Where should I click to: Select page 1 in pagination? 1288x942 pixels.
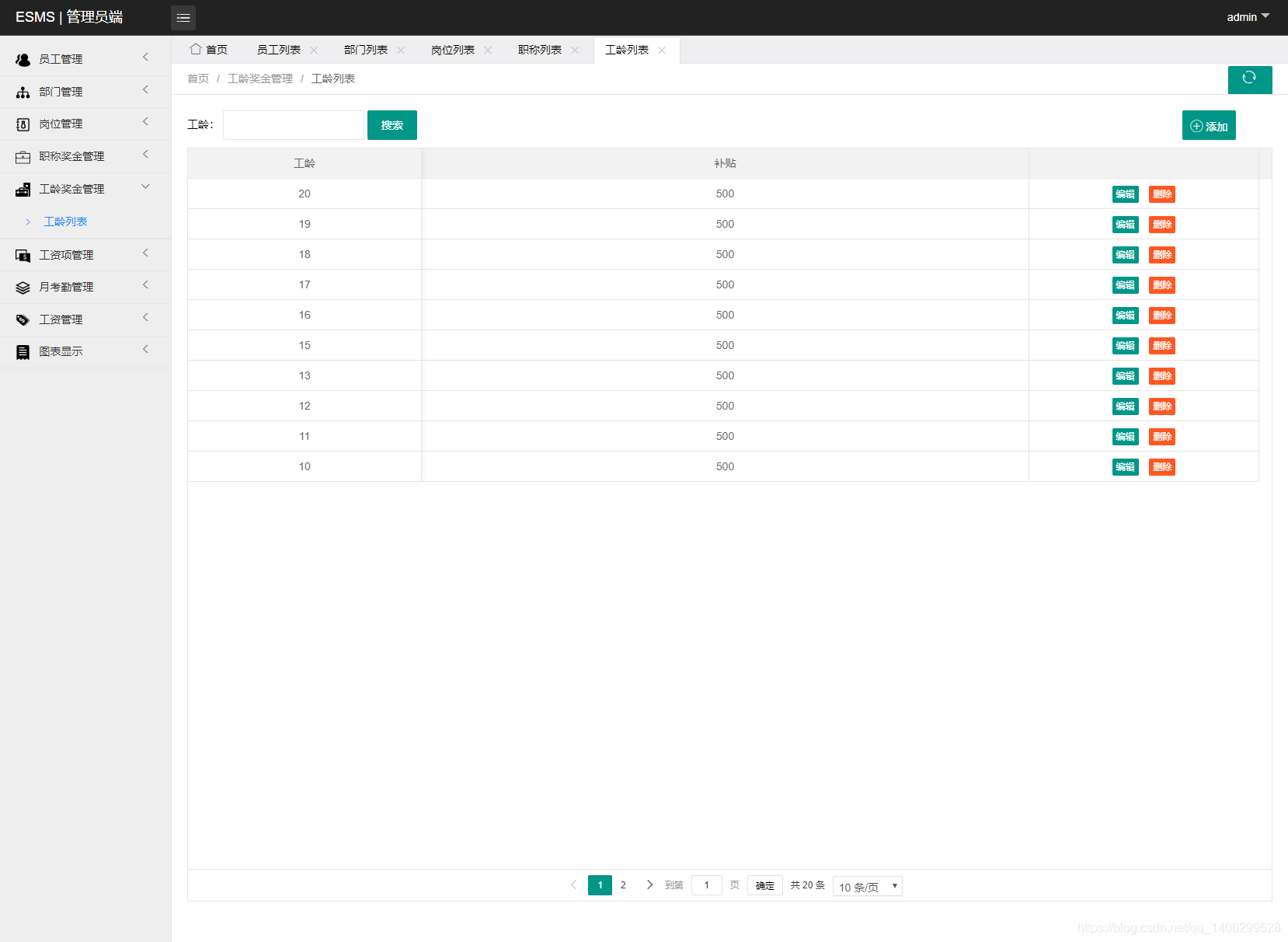pyautogui.click(x=600, y=885)
